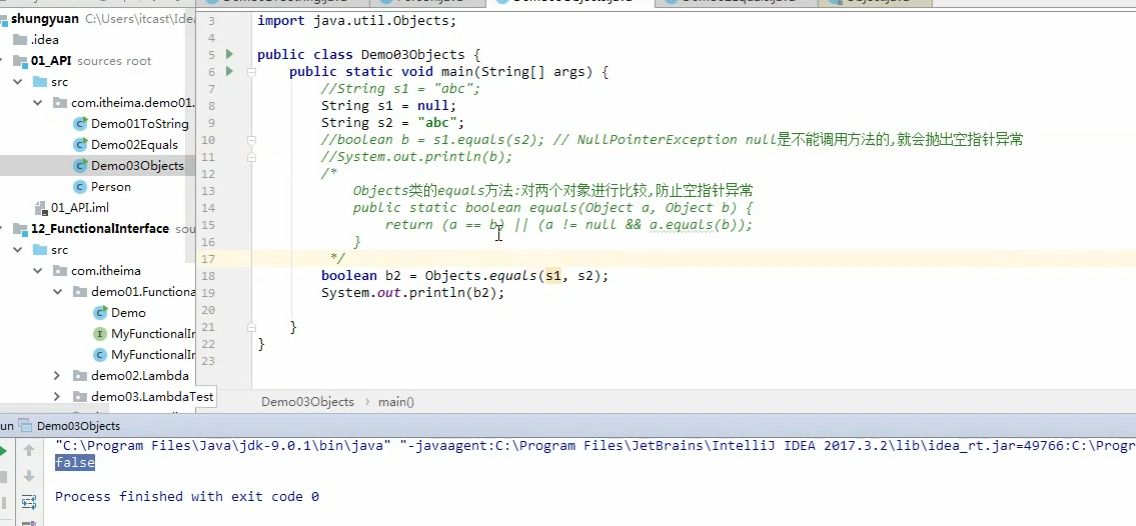Click the Run tab's Demo03Objects configuration icon

click(25, 426)
